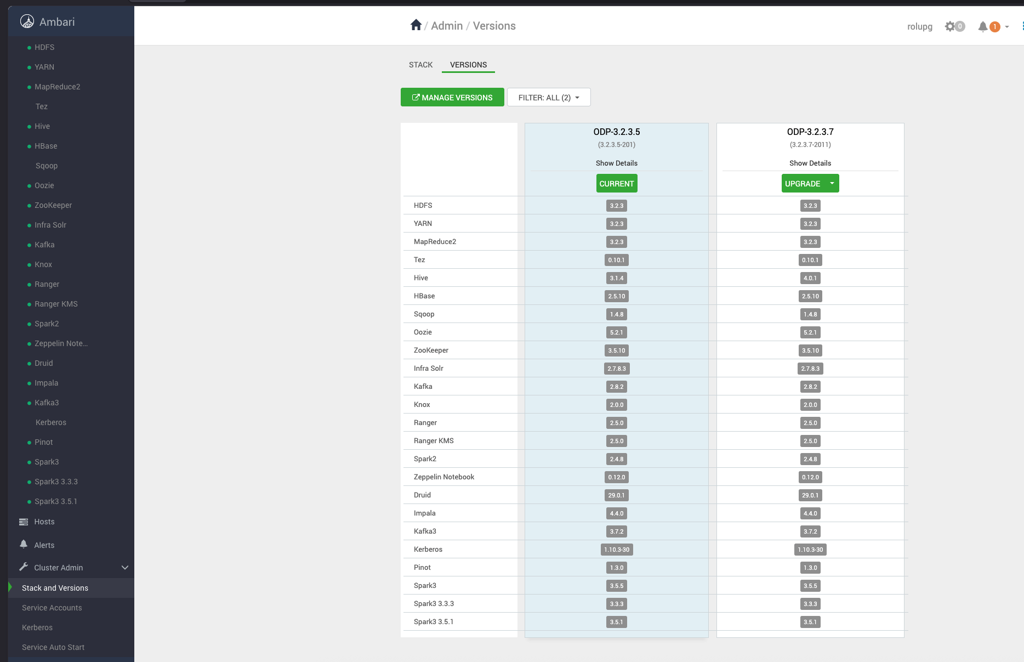Click the Alerts bell in sidebar
1024x662 pixels.
click(24, 544)
